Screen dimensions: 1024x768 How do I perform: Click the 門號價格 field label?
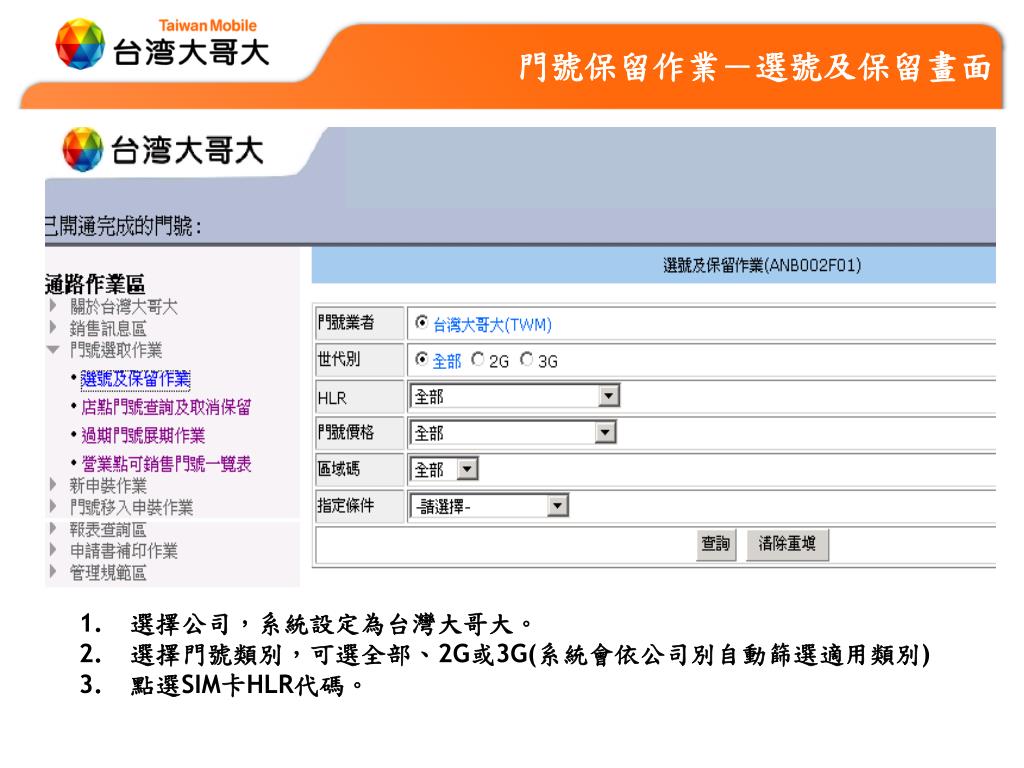click(346, 432)
